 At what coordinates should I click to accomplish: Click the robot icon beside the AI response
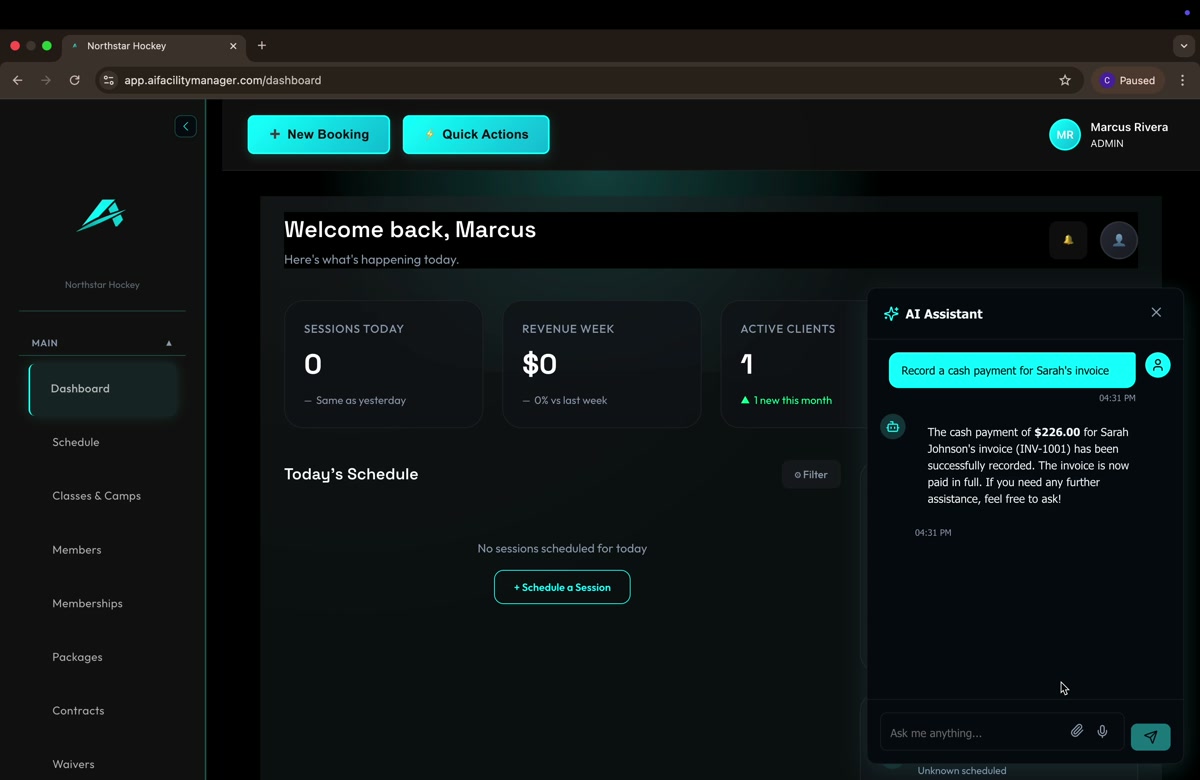point(892,426)
